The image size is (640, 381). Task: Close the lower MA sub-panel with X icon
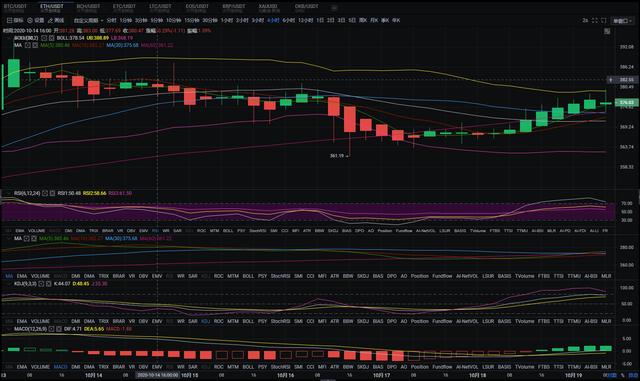[x=34, y=238]
